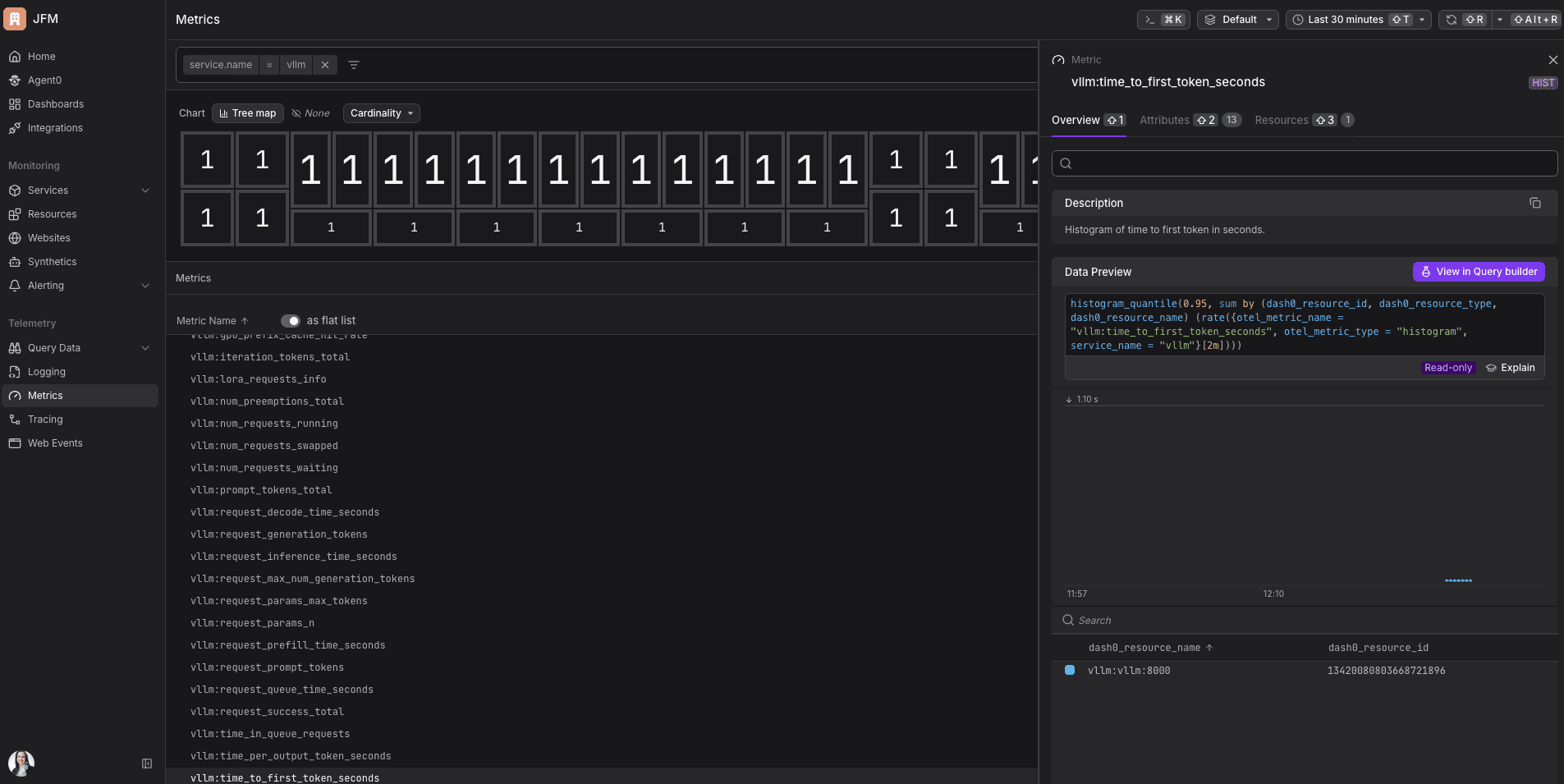Open Integrations in the sidebar
The height and width of the screenshot is (784, 1564).
click(55, 128)
